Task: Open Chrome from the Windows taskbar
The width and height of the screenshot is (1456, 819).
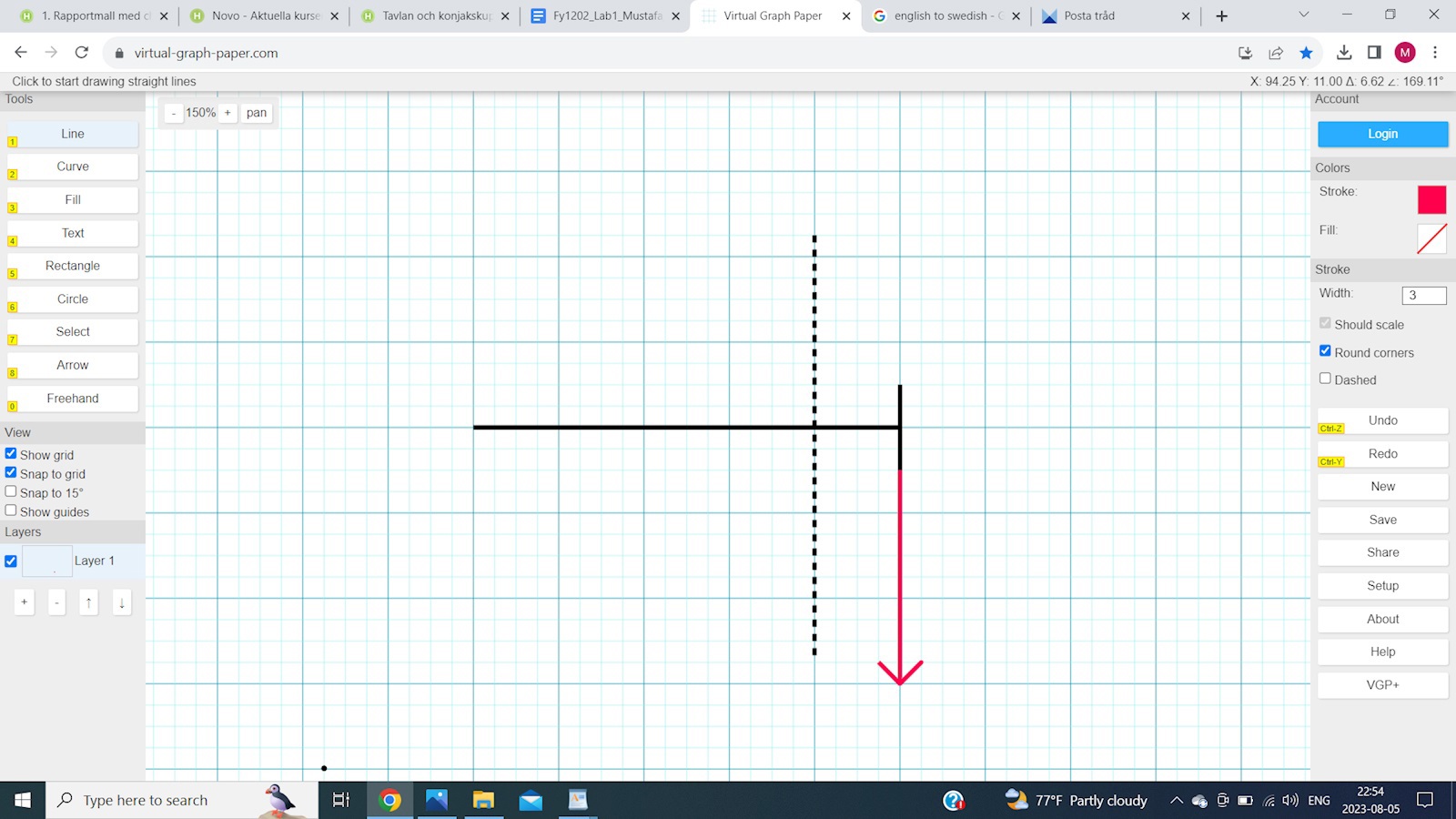Action: pos(389,800)
